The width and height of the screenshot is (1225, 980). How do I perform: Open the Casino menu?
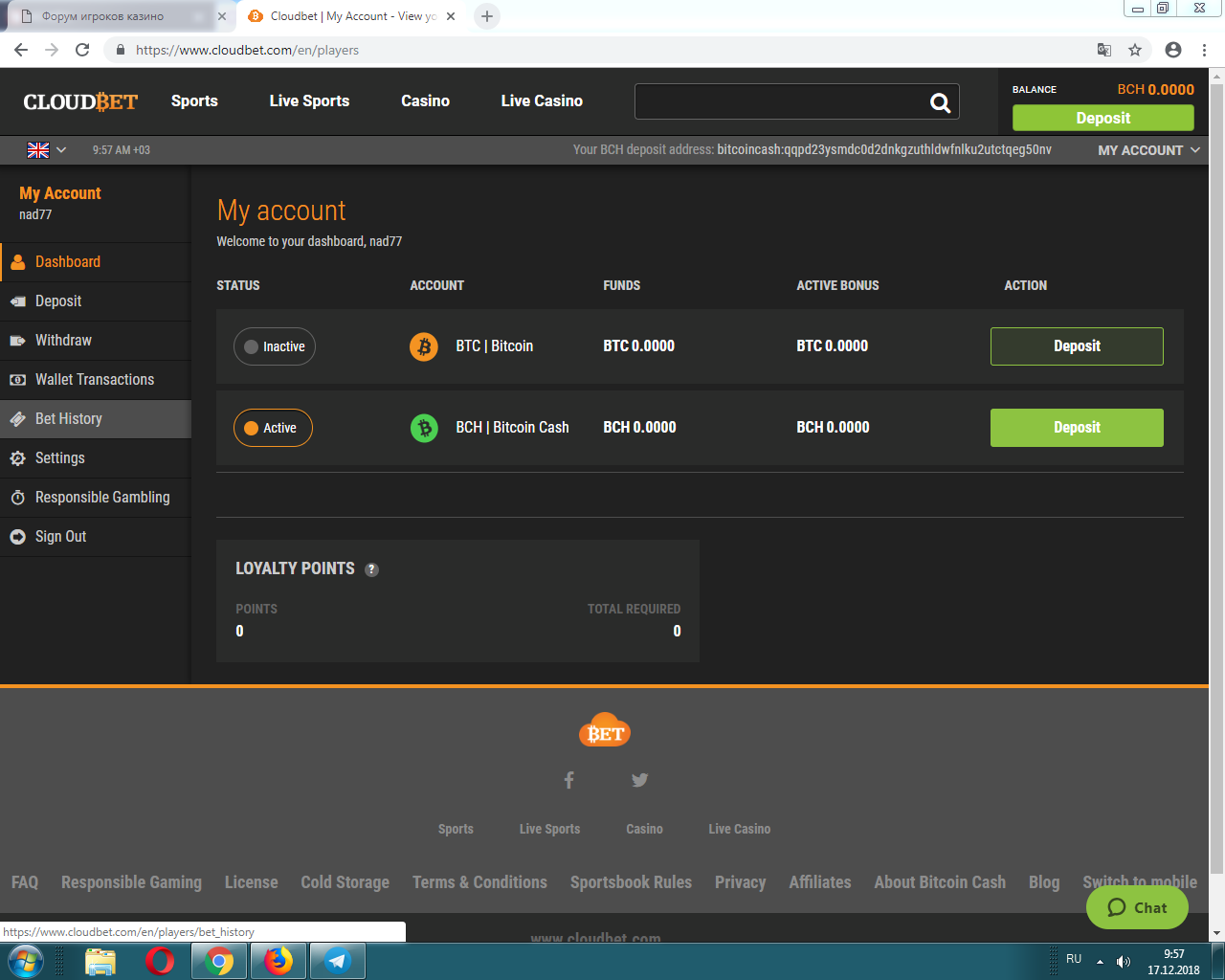click(425, 100)
